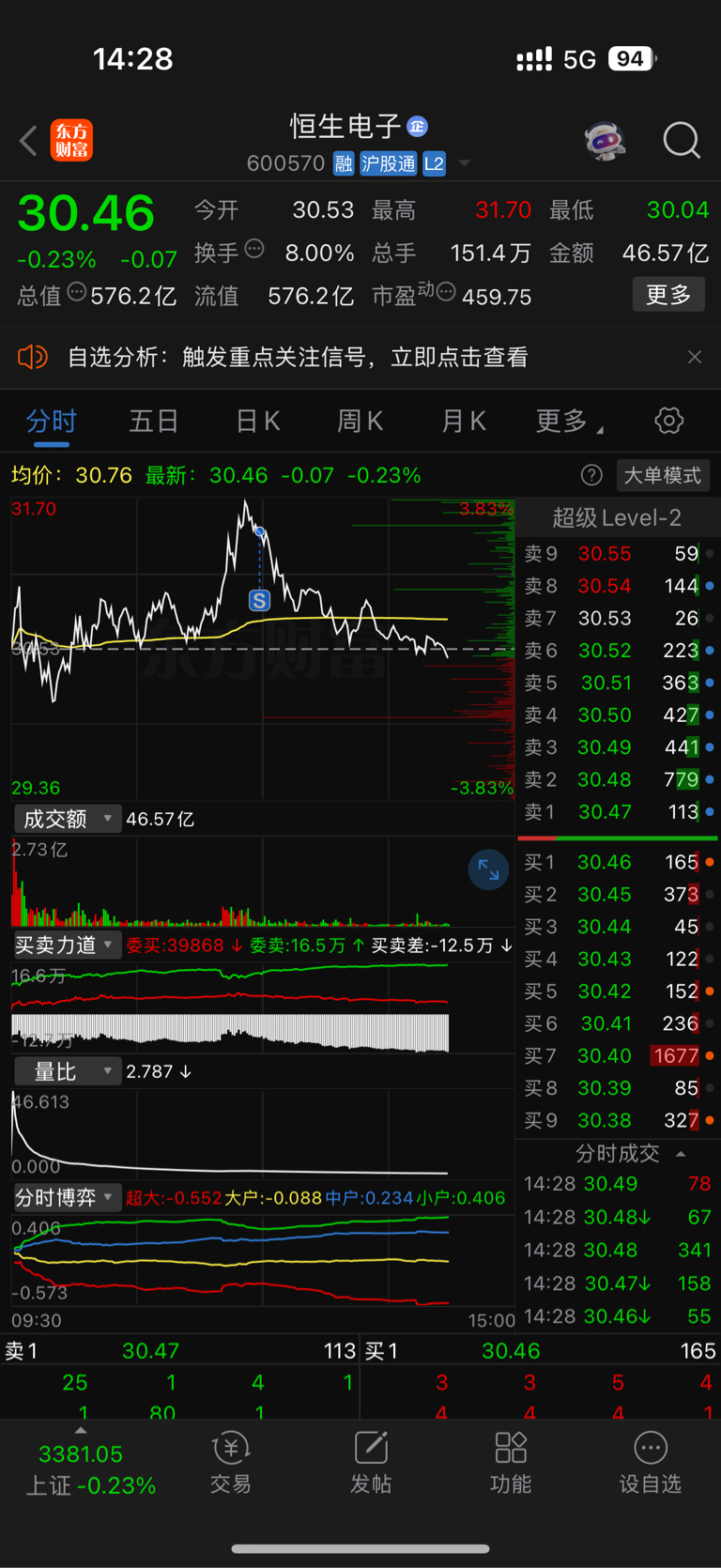Open 自选分析 signal notice
This screenshot has width=721, height=1568.
tap(298, 357)
